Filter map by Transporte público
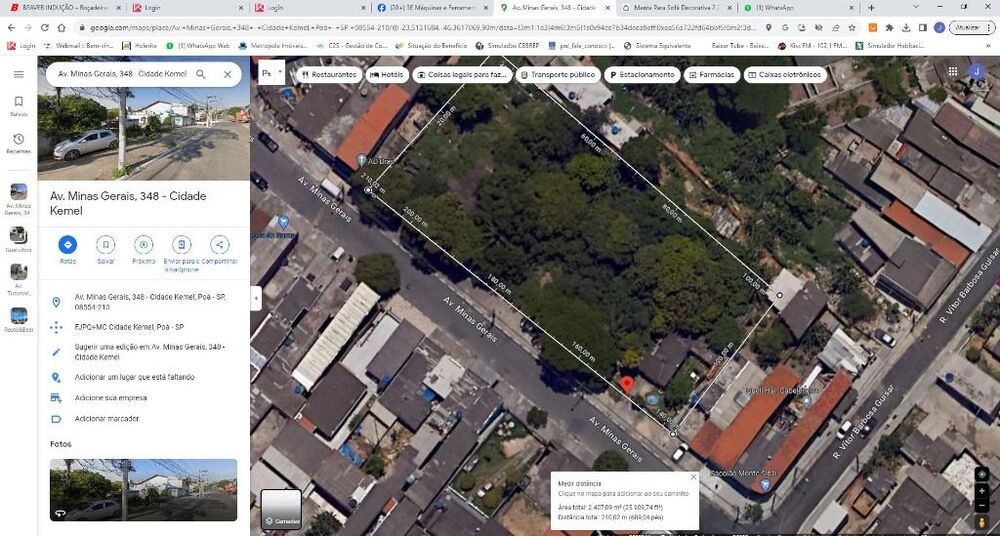This screenshot has height=536, width=1000. [557, 75]
